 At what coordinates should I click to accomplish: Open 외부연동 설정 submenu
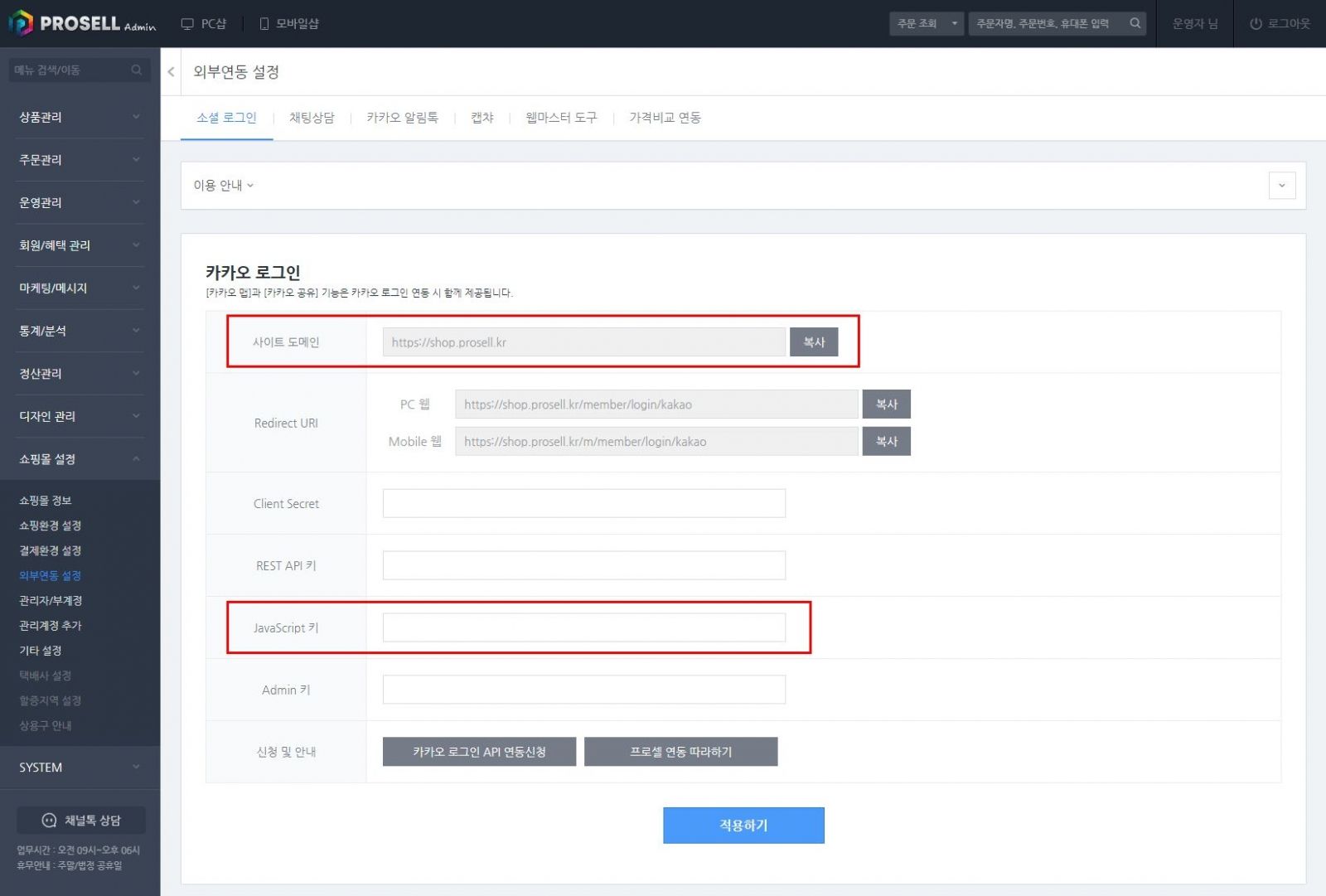click(51, 575)
